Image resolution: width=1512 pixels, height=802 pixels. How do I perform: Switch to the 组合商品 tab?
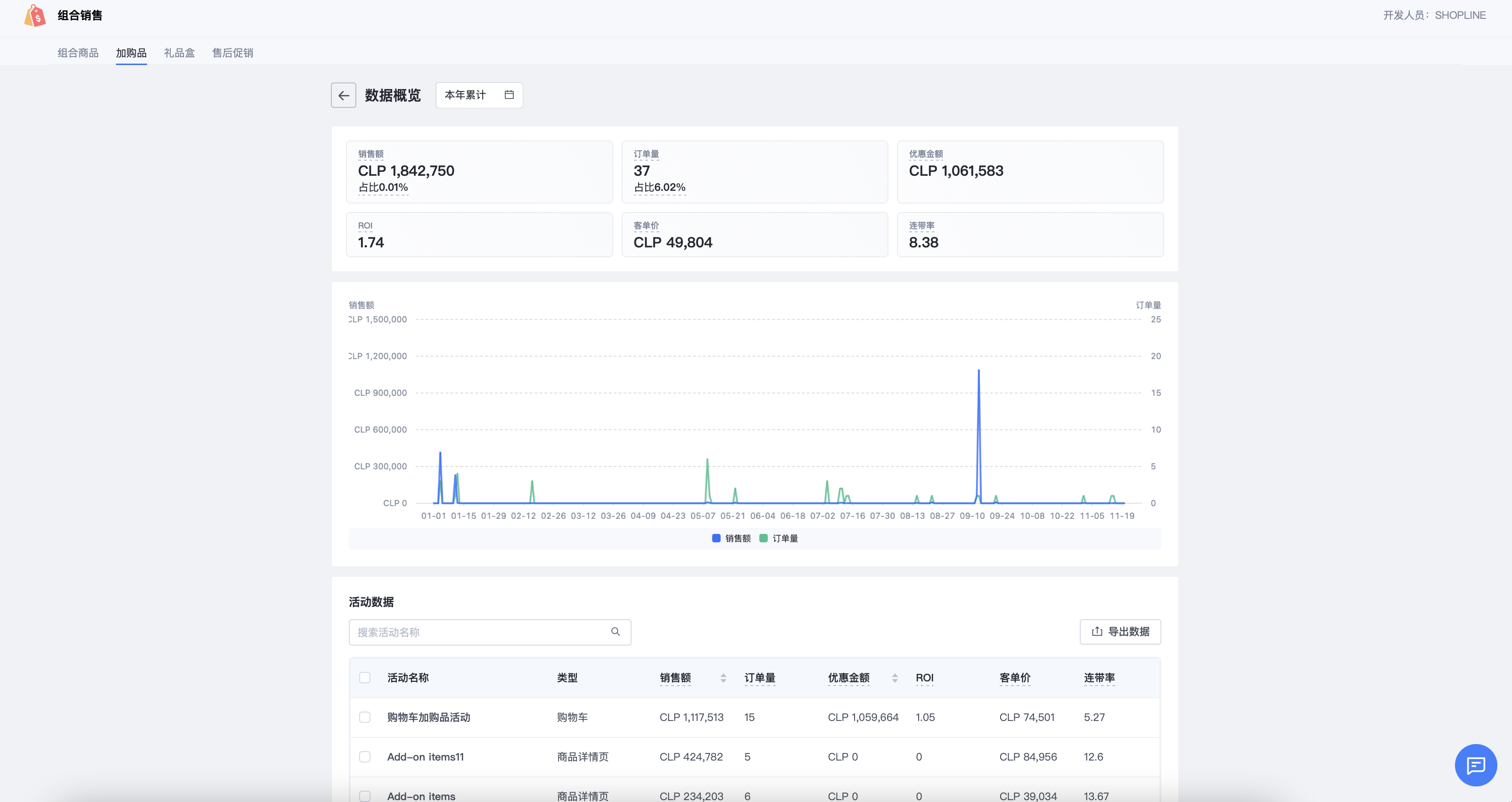[78, 53]
